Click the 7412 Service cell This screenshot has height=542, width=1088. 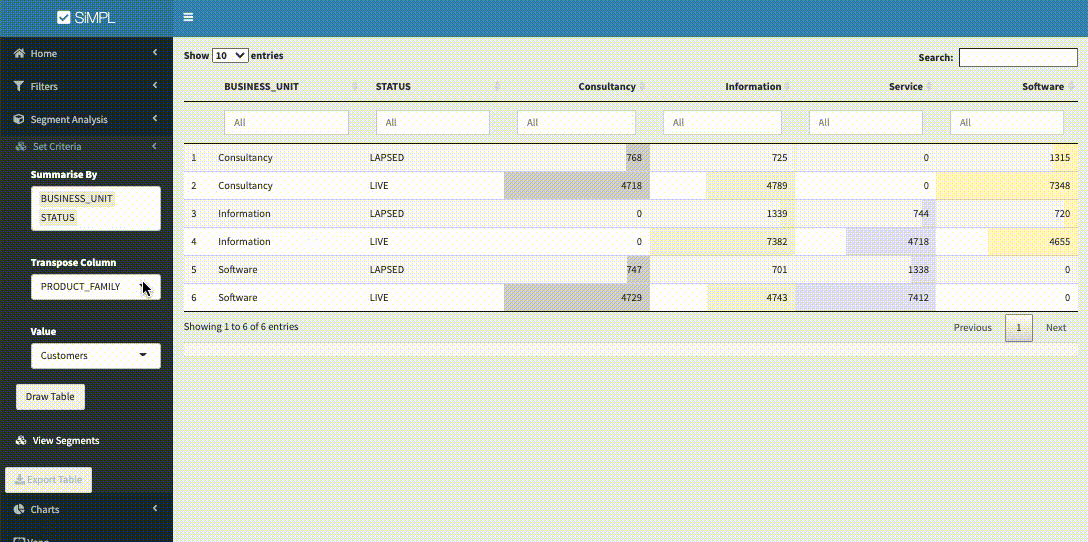[865, 298]
